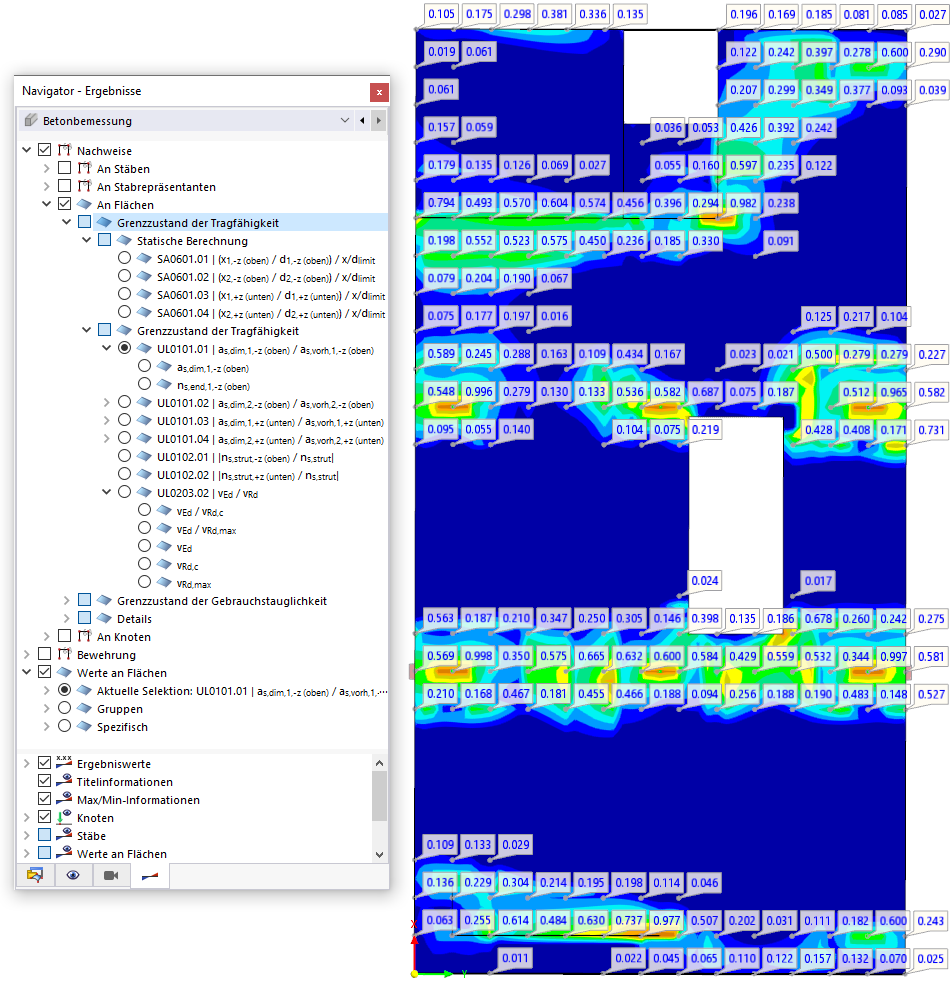Click the Spezifisch surface icon
The width and height of the screenshot is (952, 984).
tap(84, 727)
